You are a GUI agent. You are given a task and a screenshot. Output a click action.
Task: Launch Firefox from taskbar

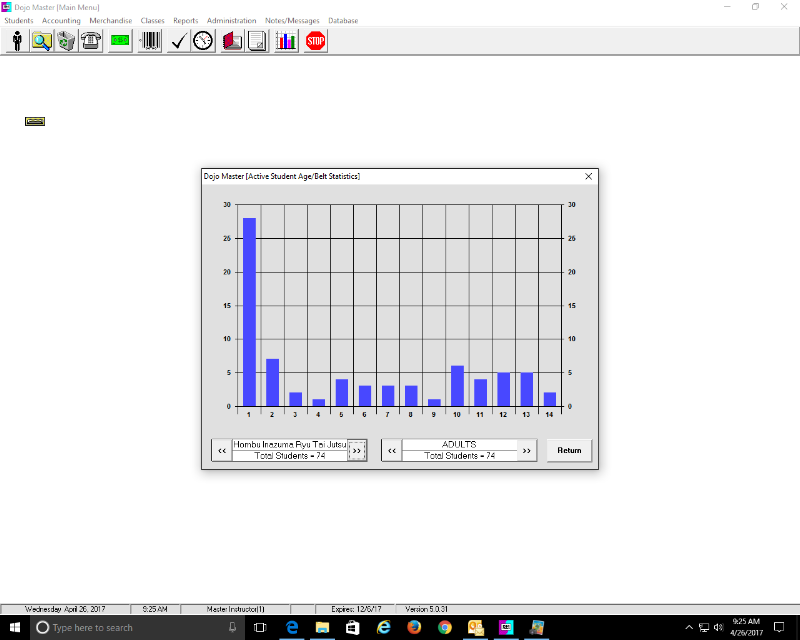click(414, 627)
